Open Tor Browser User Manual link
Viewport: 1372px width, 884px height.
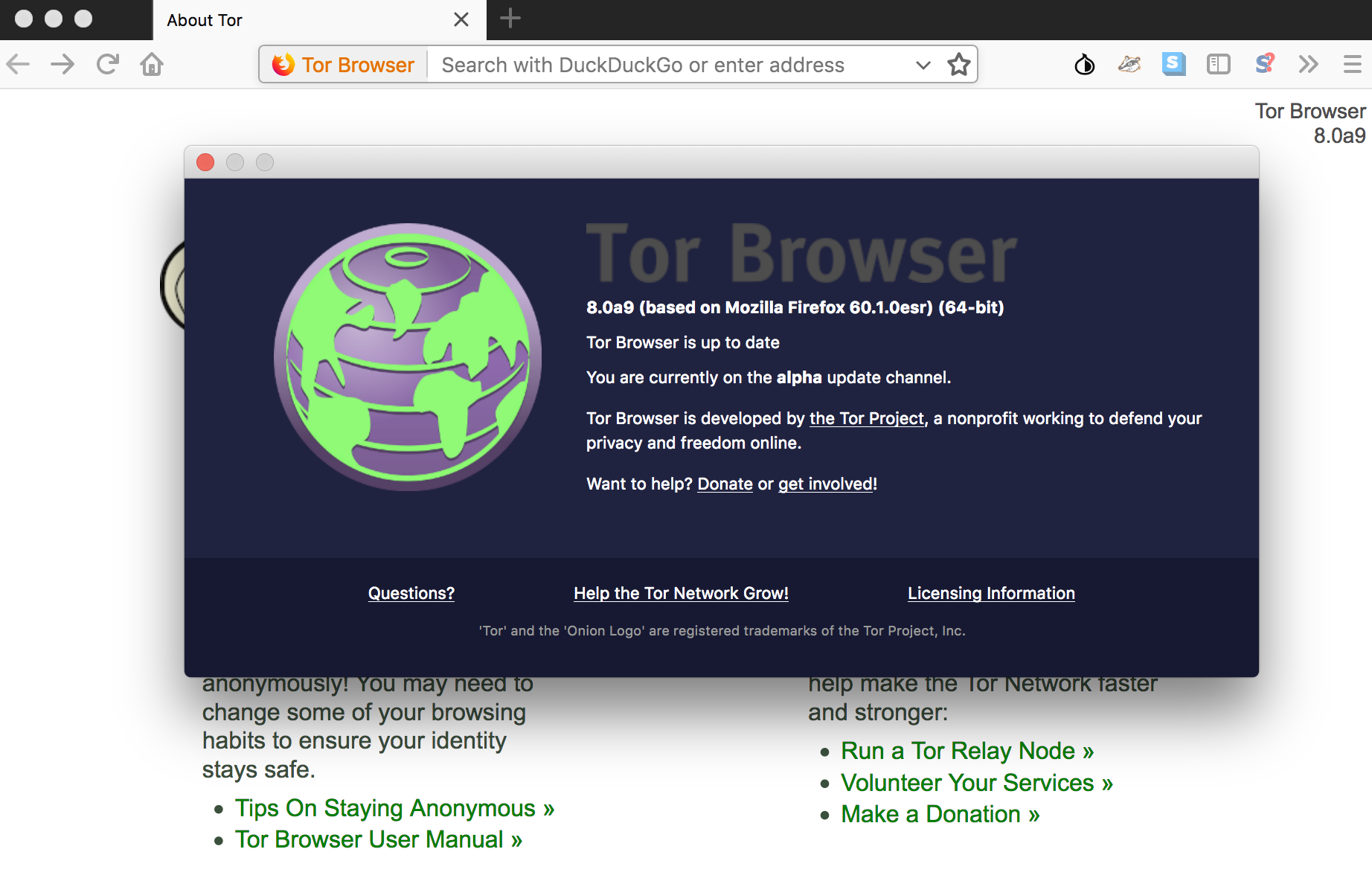379,839
